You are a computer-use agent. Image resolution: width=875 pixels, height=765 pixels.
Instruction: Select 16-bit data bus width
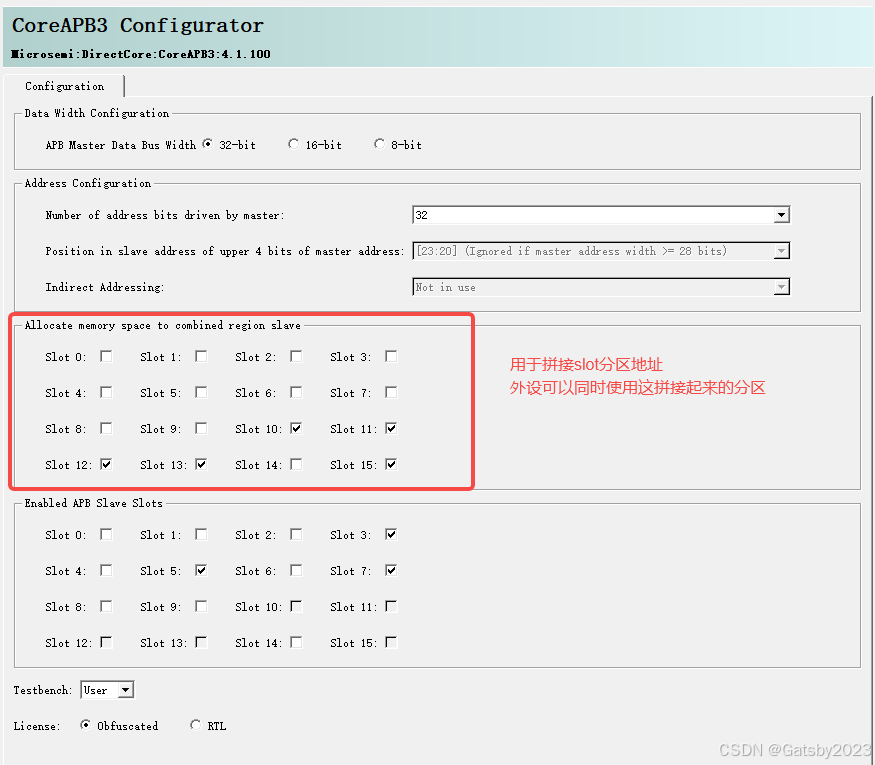click(294, 144)
